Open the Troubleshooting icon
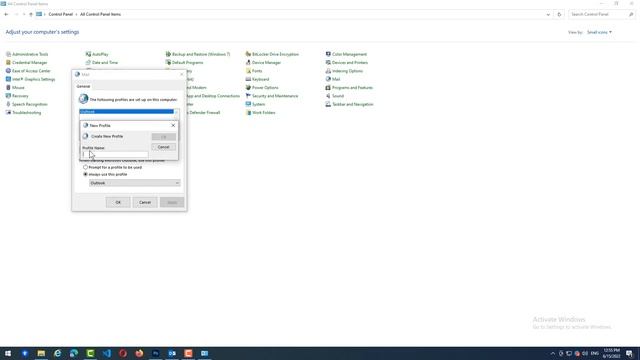The height and width of the screenshot is (360, 640). 8,113
